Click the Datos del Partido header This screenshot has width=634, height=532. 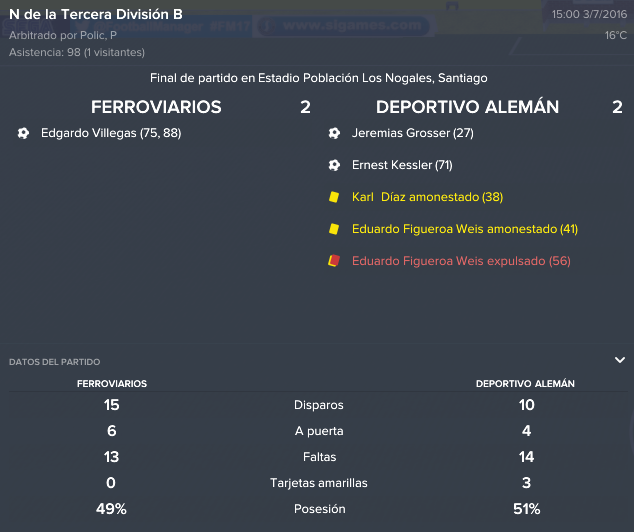coord(55,362)
